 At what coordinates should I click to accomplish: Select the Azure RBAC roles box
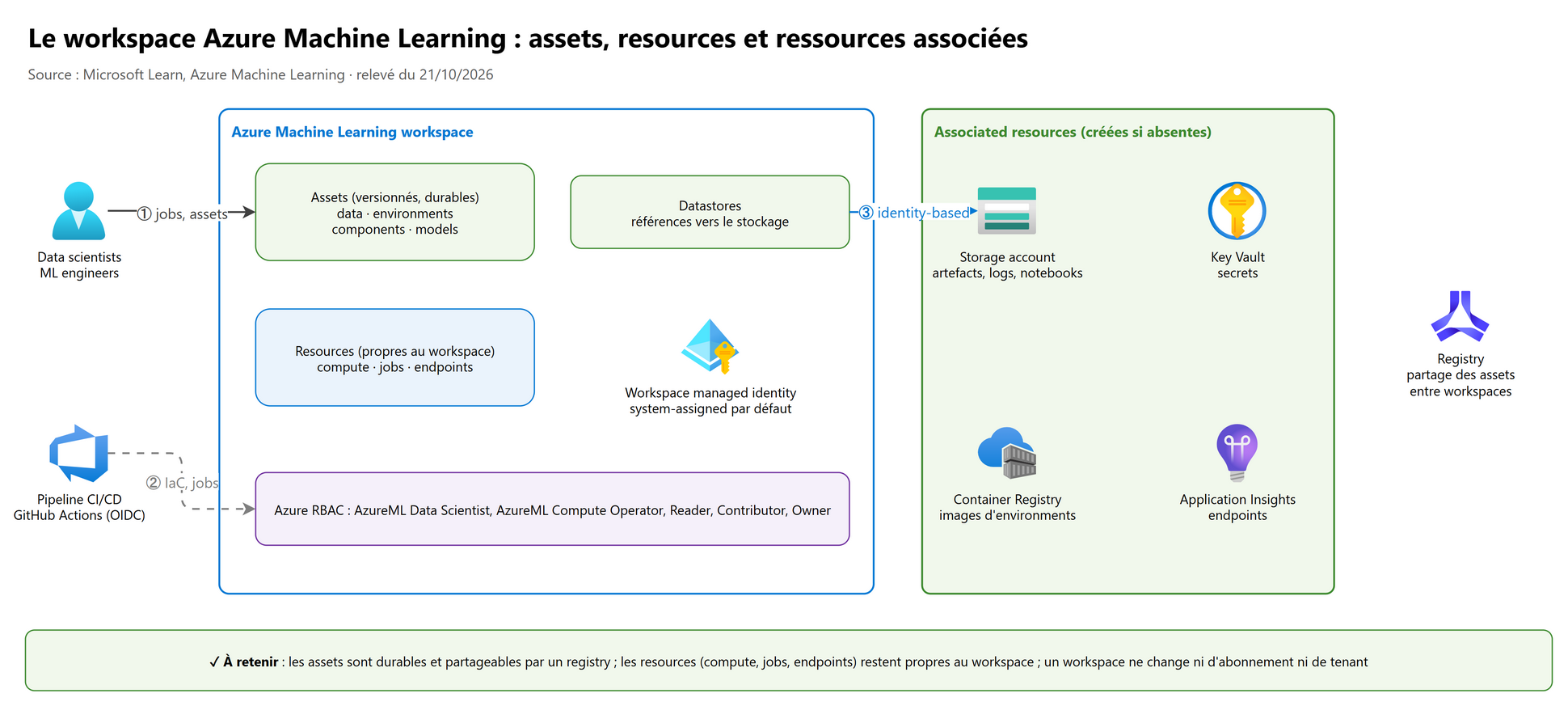click(552, 509)
